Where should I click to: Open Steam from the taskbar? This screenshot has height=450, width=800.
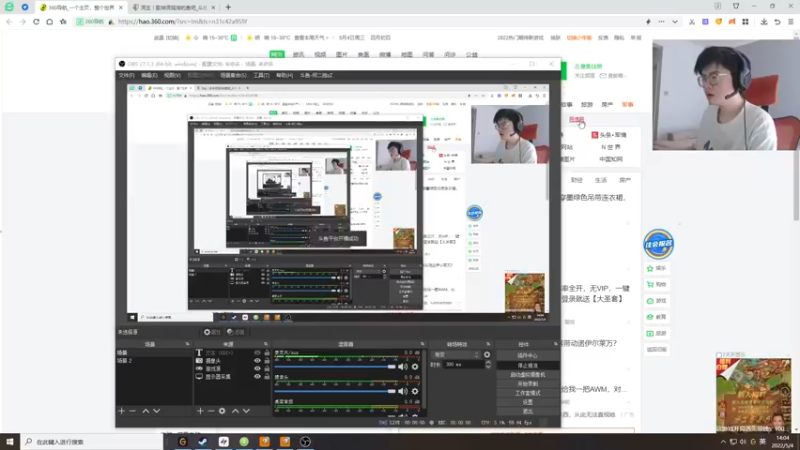click(203, 441)
